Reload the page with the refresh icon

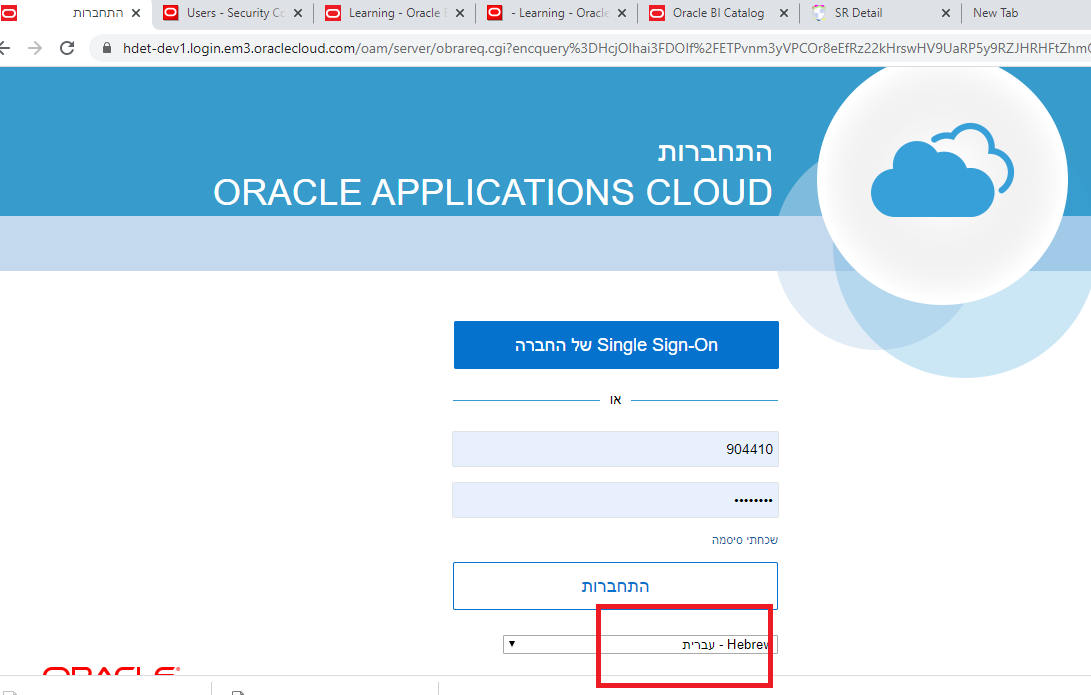point(67,48)
